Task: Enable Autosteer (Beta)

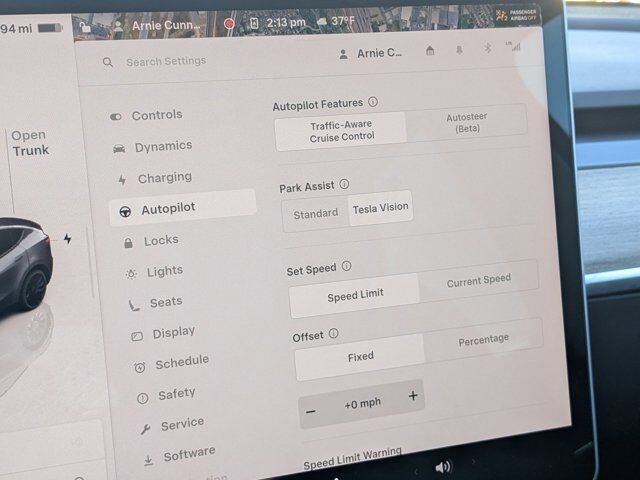Action: [466, 123]
